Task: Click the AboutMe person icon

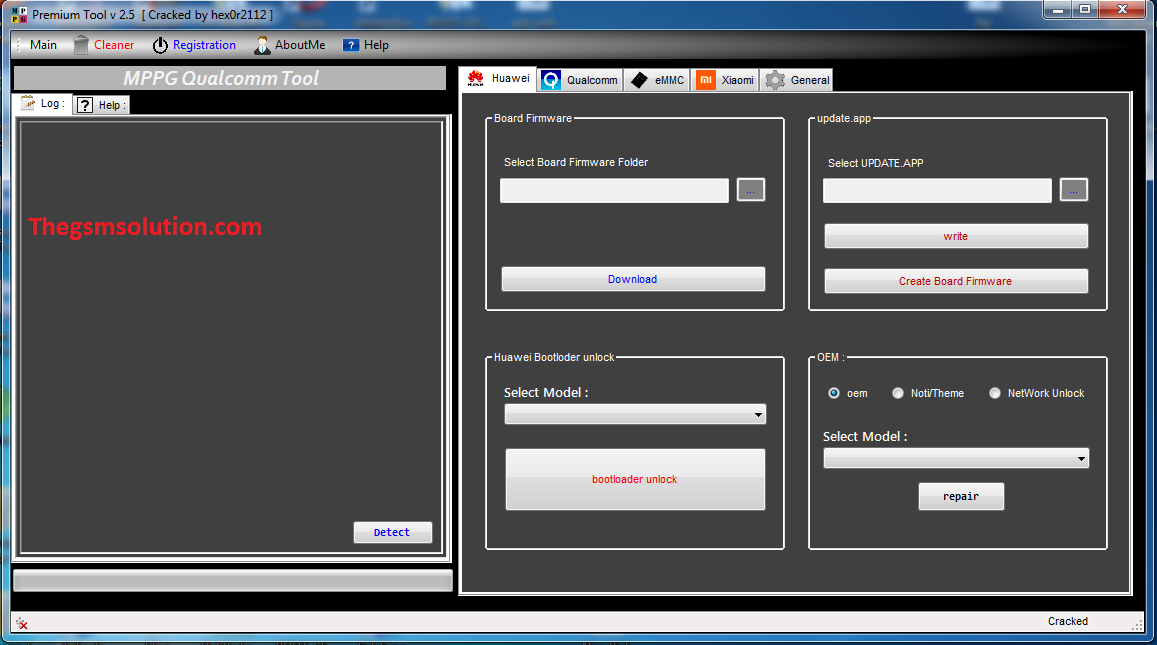Action: 262,45
